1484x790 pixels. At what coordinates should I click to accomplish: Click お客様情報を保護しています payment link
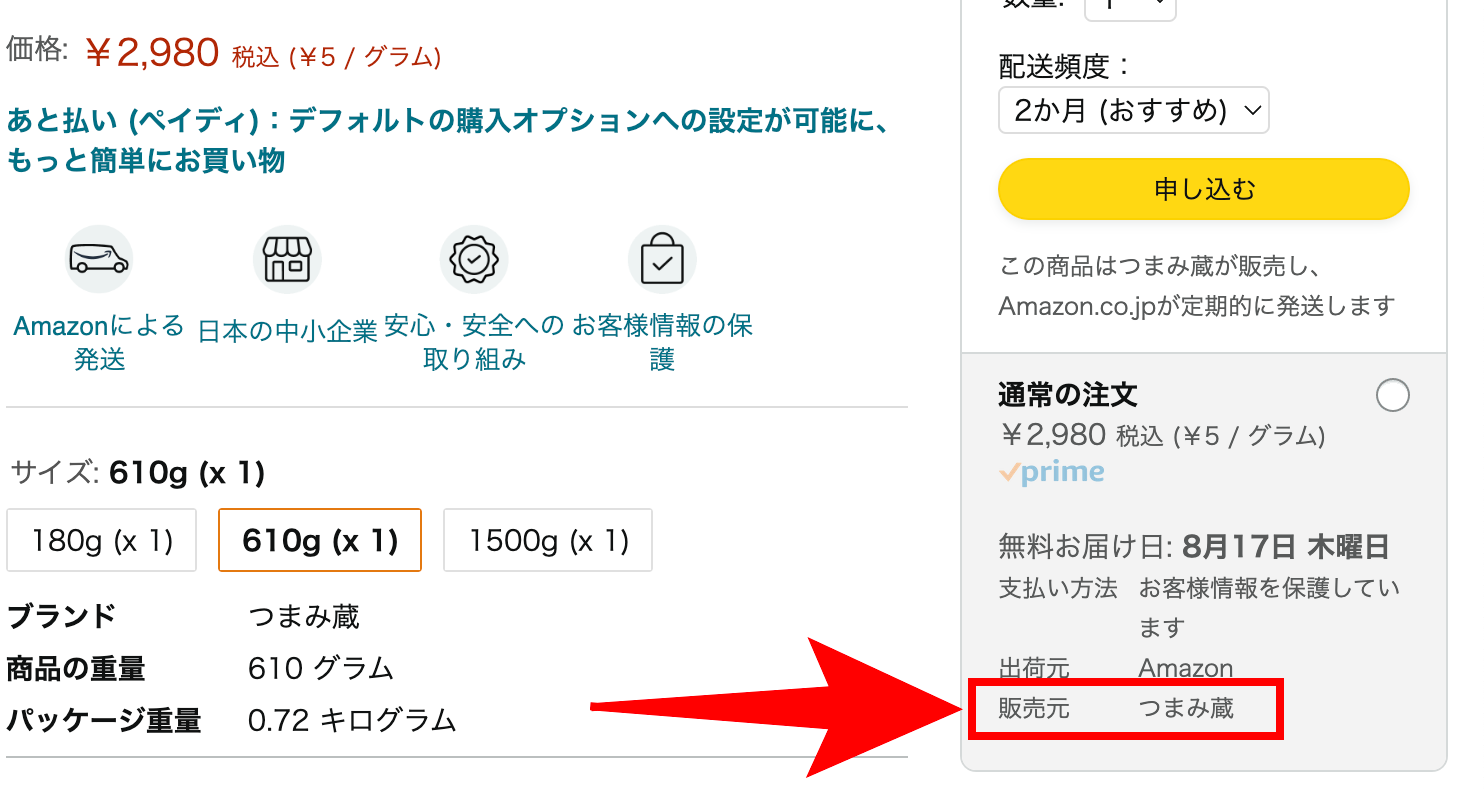click(1269, 608)
